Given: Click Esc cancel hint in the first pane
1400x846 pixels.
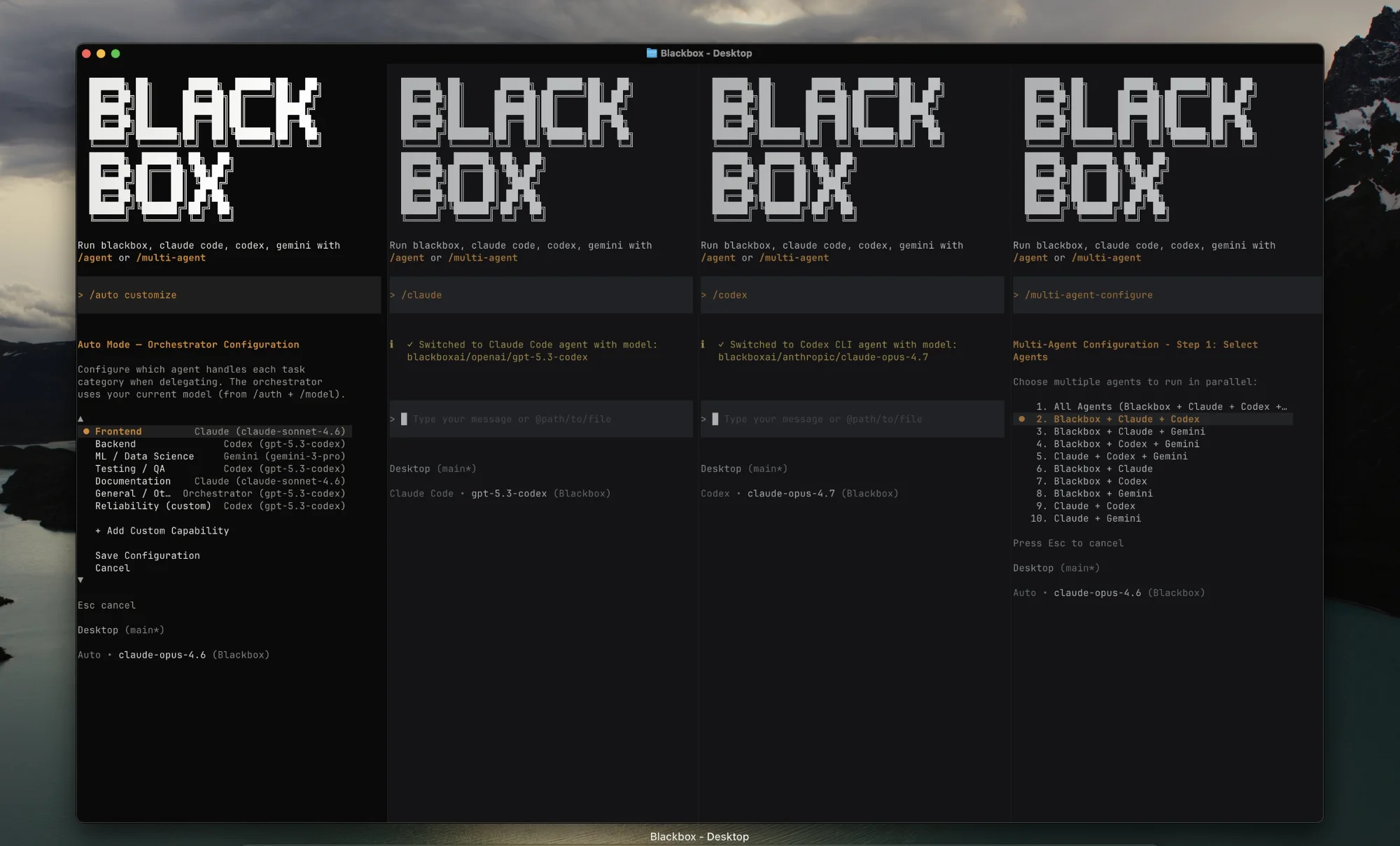Looking at the screenshot, I should coord(106,605).
